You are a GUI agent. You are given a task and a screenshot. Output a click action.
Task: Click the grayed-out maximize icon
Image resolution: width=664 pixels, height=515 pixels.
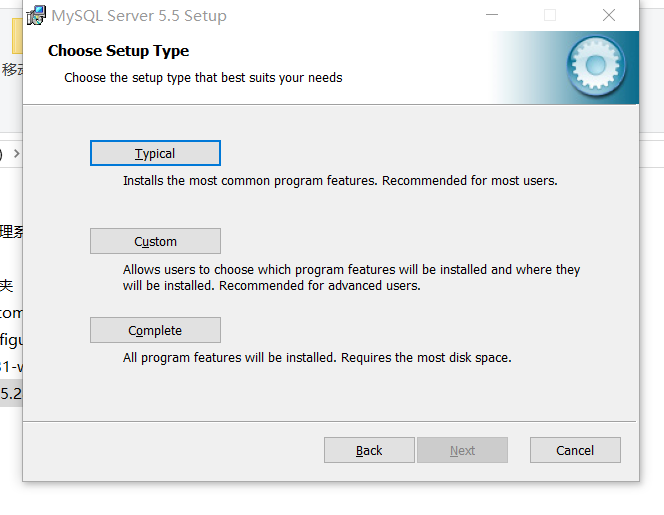(x=550, y=15)
